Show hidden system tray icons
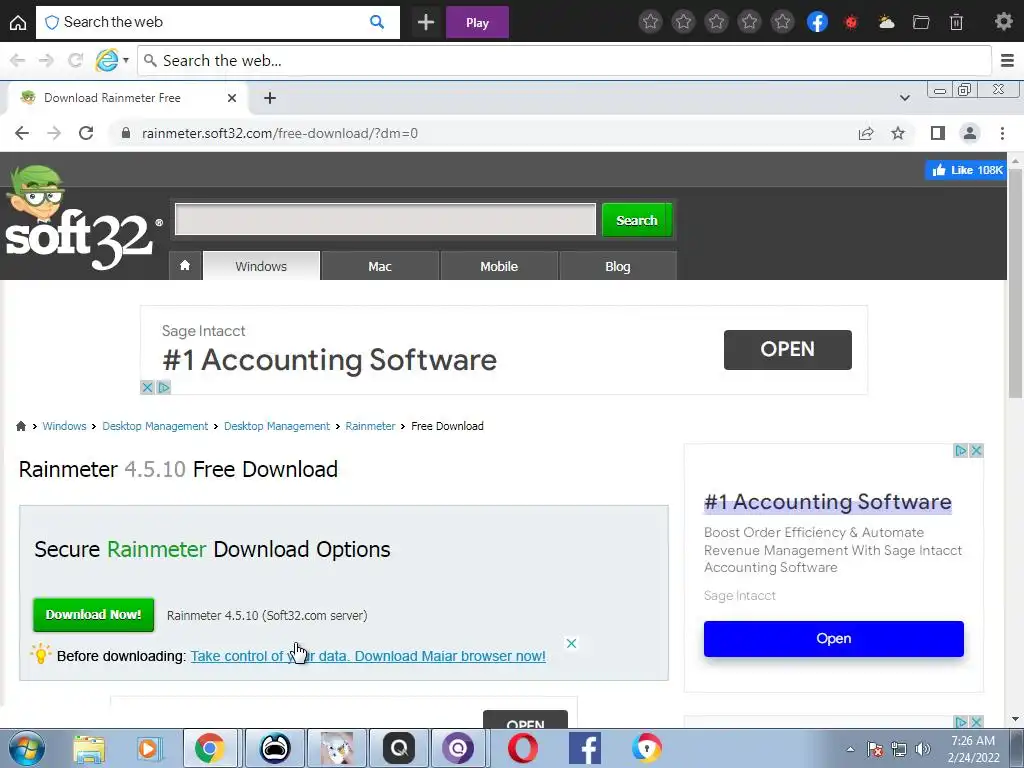Viewport: 1024px width, 768px height. tap(850, 749)
